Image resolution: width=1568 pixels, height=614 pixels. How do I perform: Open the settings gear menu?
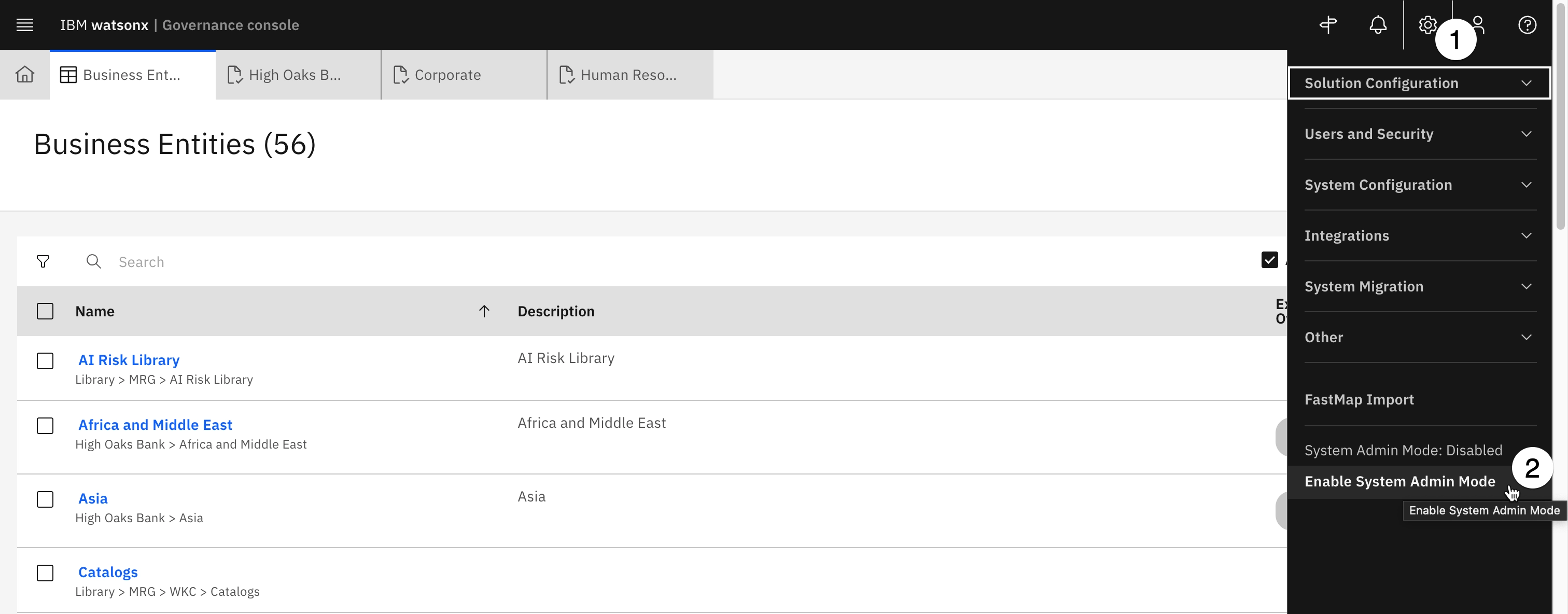(x=1427, y=25)
